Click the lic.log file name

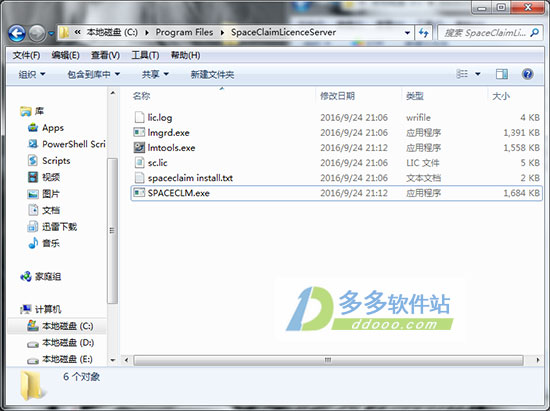tap(160, 118)
